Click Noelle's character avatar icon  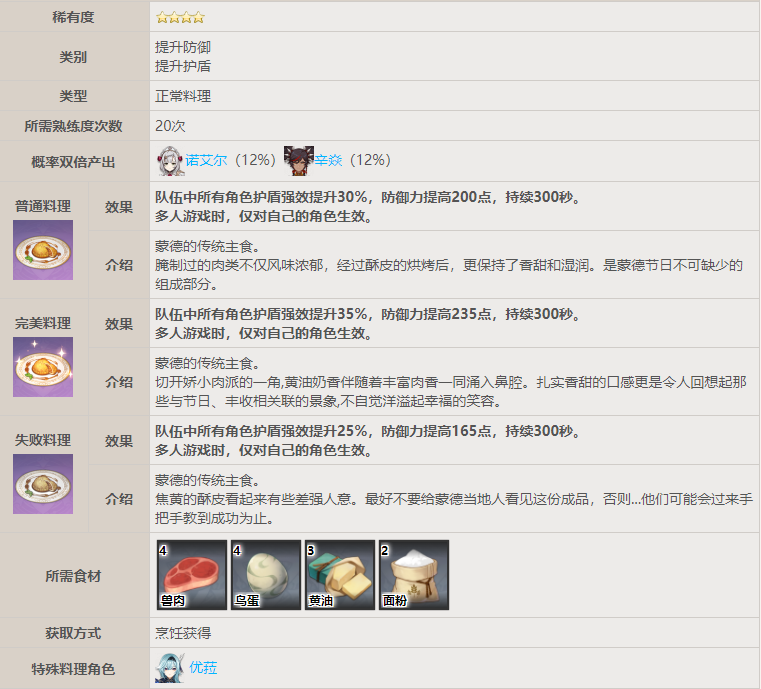[x=170, y=160]
